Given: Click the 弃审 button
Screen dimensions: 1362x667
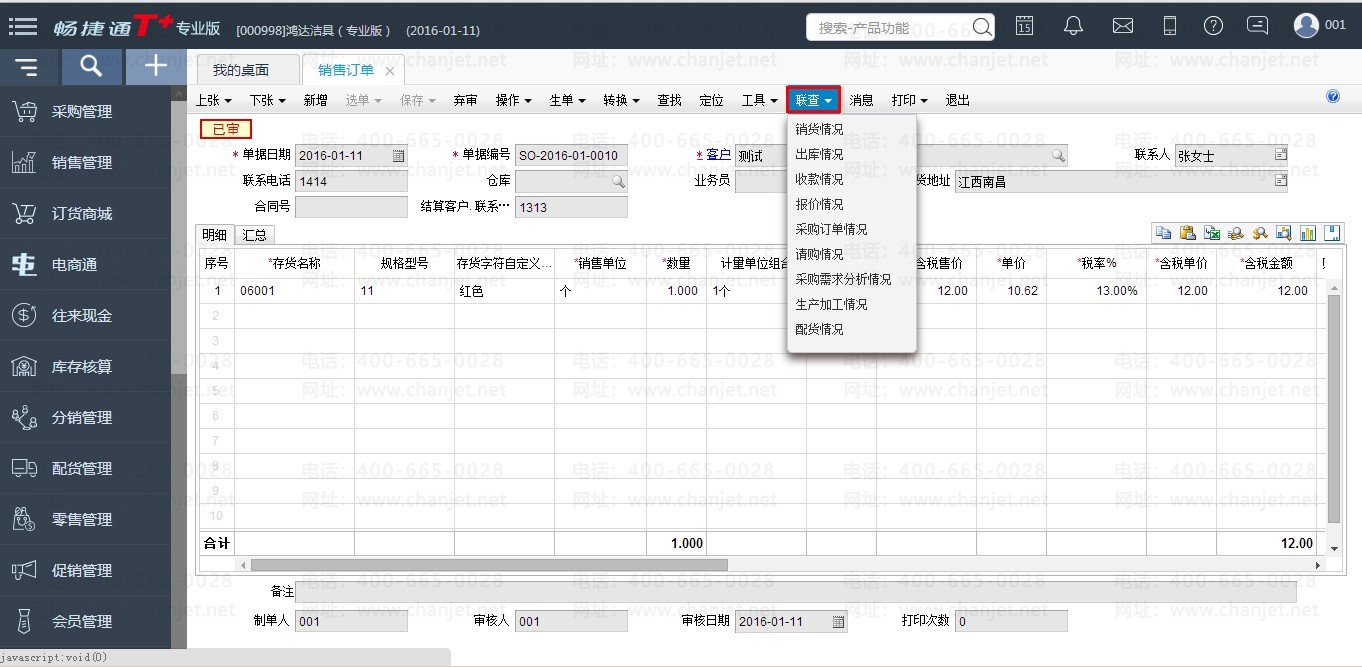Looking at the screenshot, I should click(x=465, y=100).
